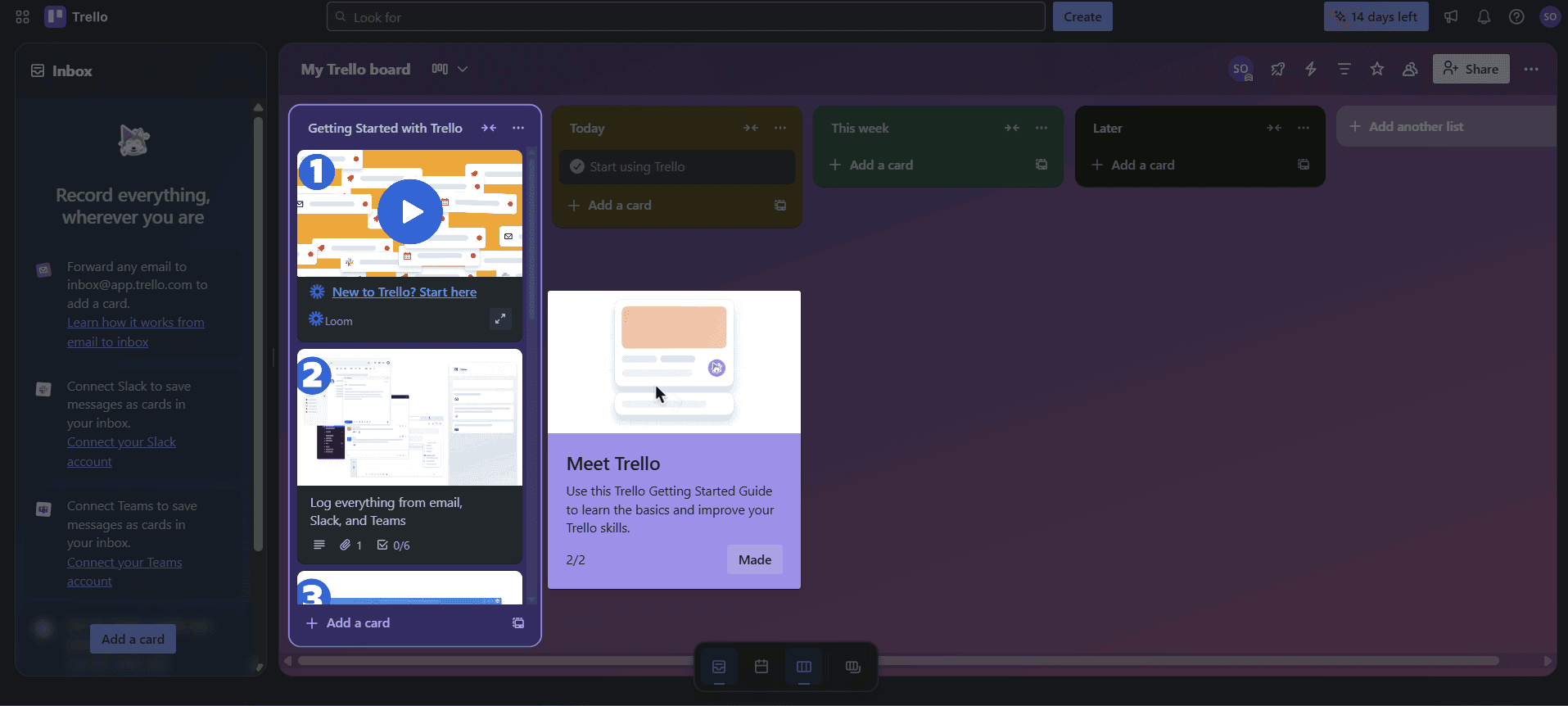Click Connect your Teams account link
1568x706 pixels.
click(124, 572)
